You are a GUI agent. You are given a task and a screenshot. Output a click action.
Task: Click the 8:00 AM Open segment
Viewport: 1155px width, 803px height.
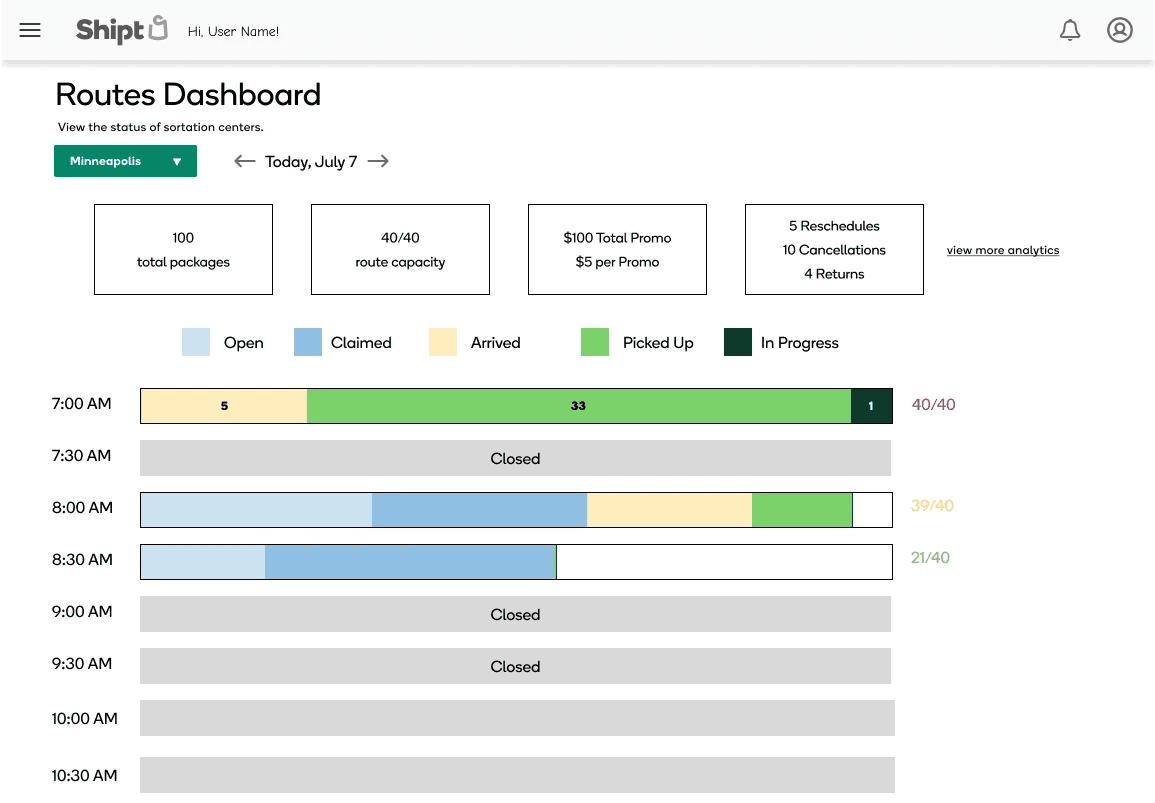pyautogui.click(x=256, y=510)
